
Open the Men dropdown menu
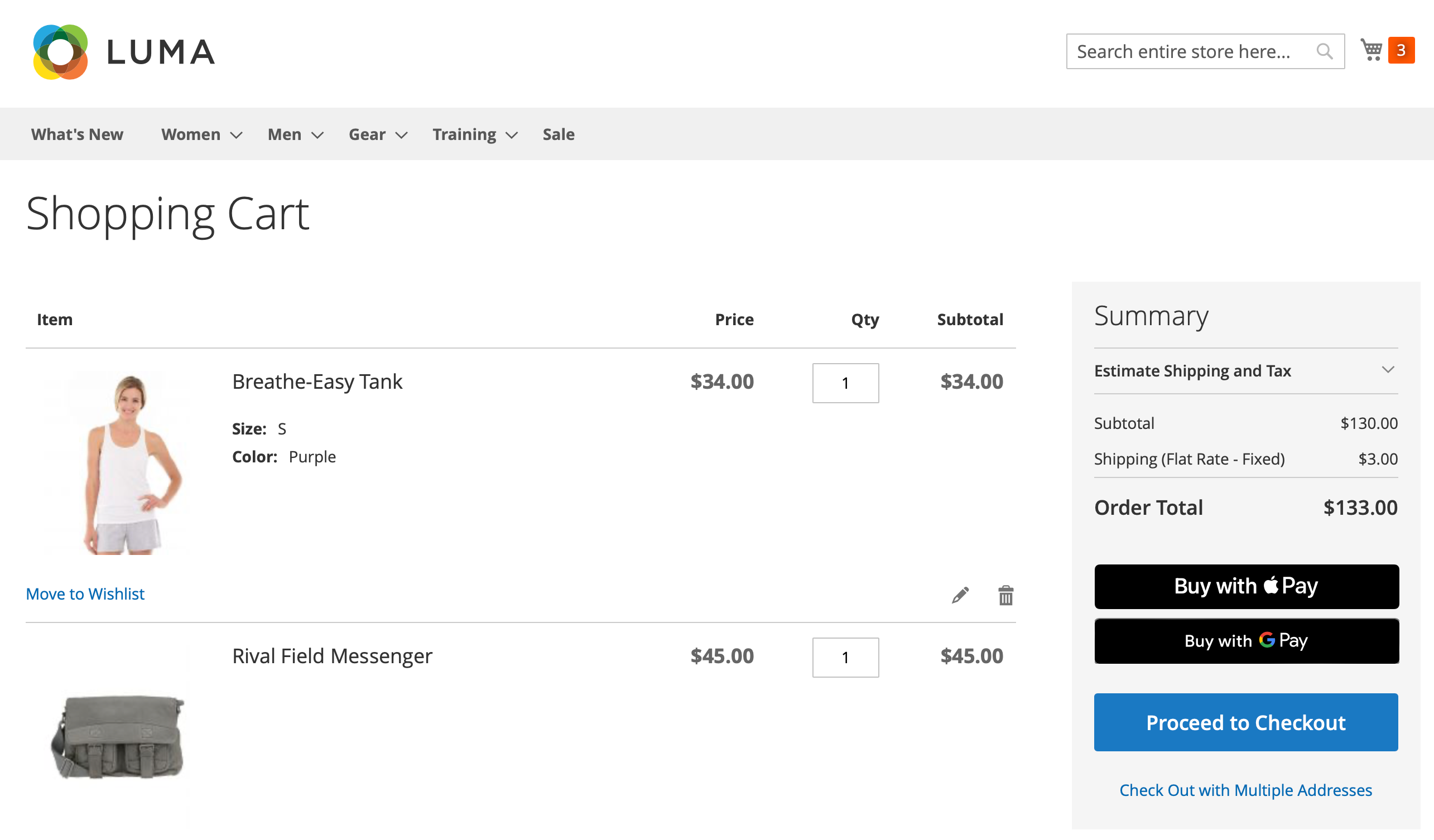(295, 134)
